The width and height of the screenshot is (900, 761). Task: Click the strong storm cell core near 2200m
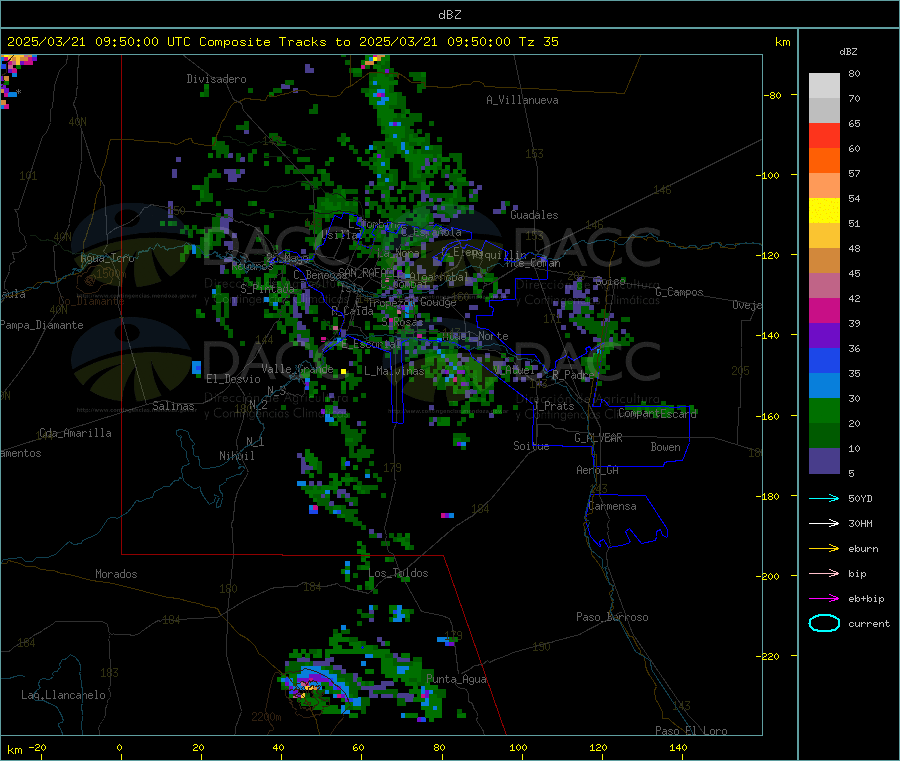click(308, 687)
